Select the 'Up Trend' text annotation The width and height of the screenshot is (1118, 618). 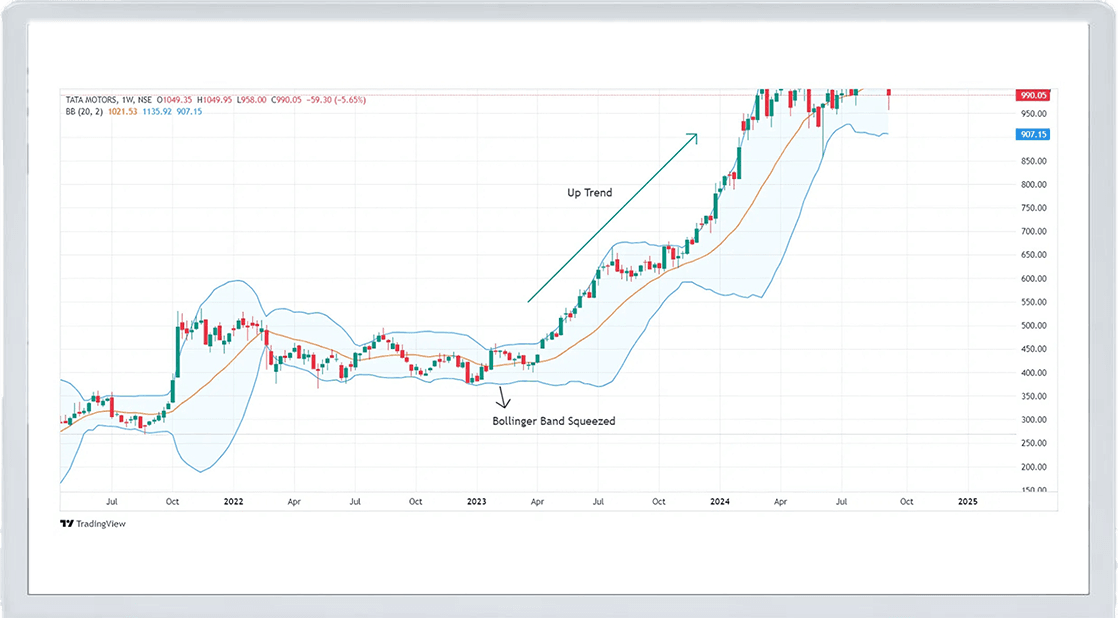(x=589, y=192)
